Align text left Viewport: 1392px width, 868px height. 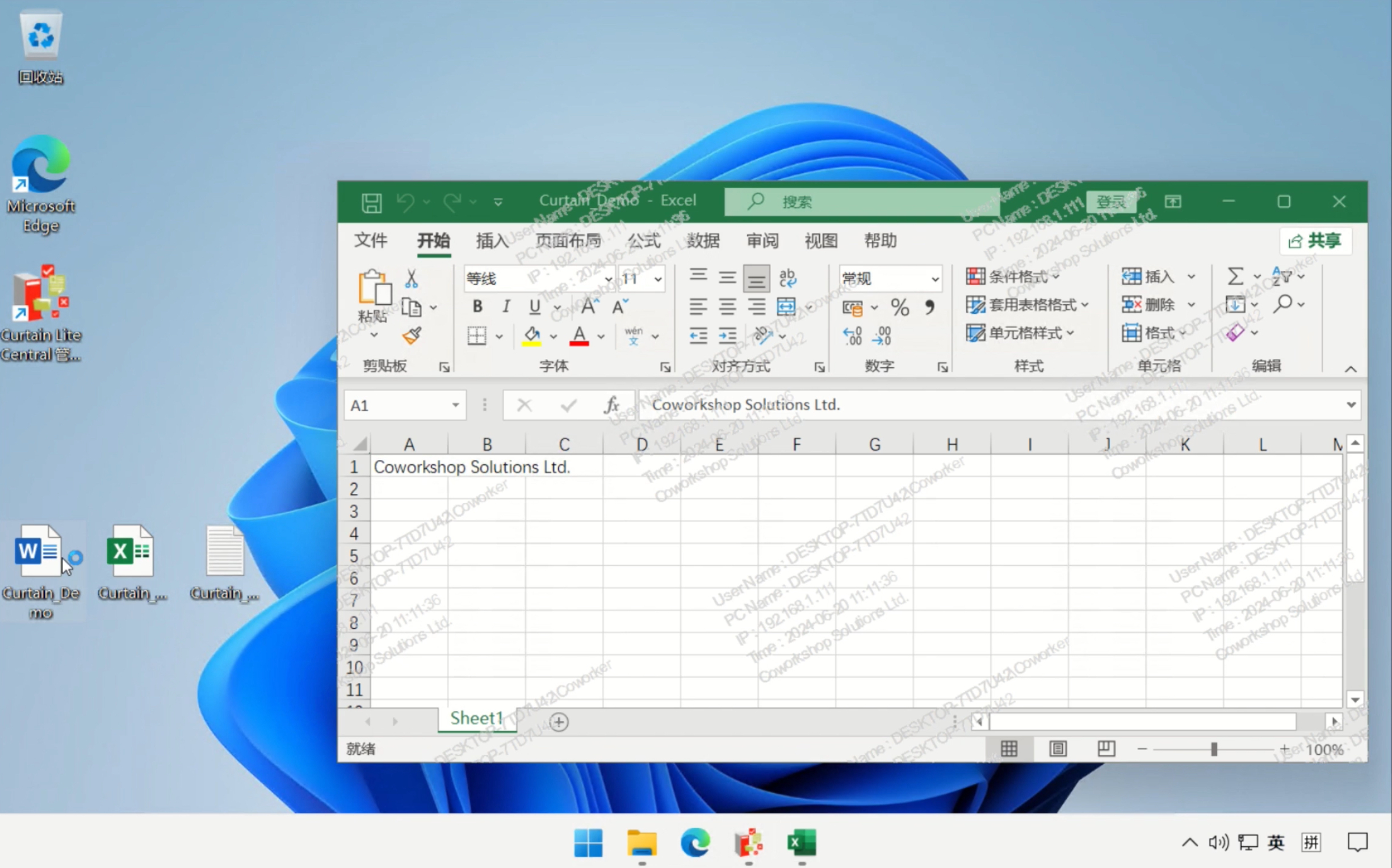pyautogui.click(x=698, y=307)
